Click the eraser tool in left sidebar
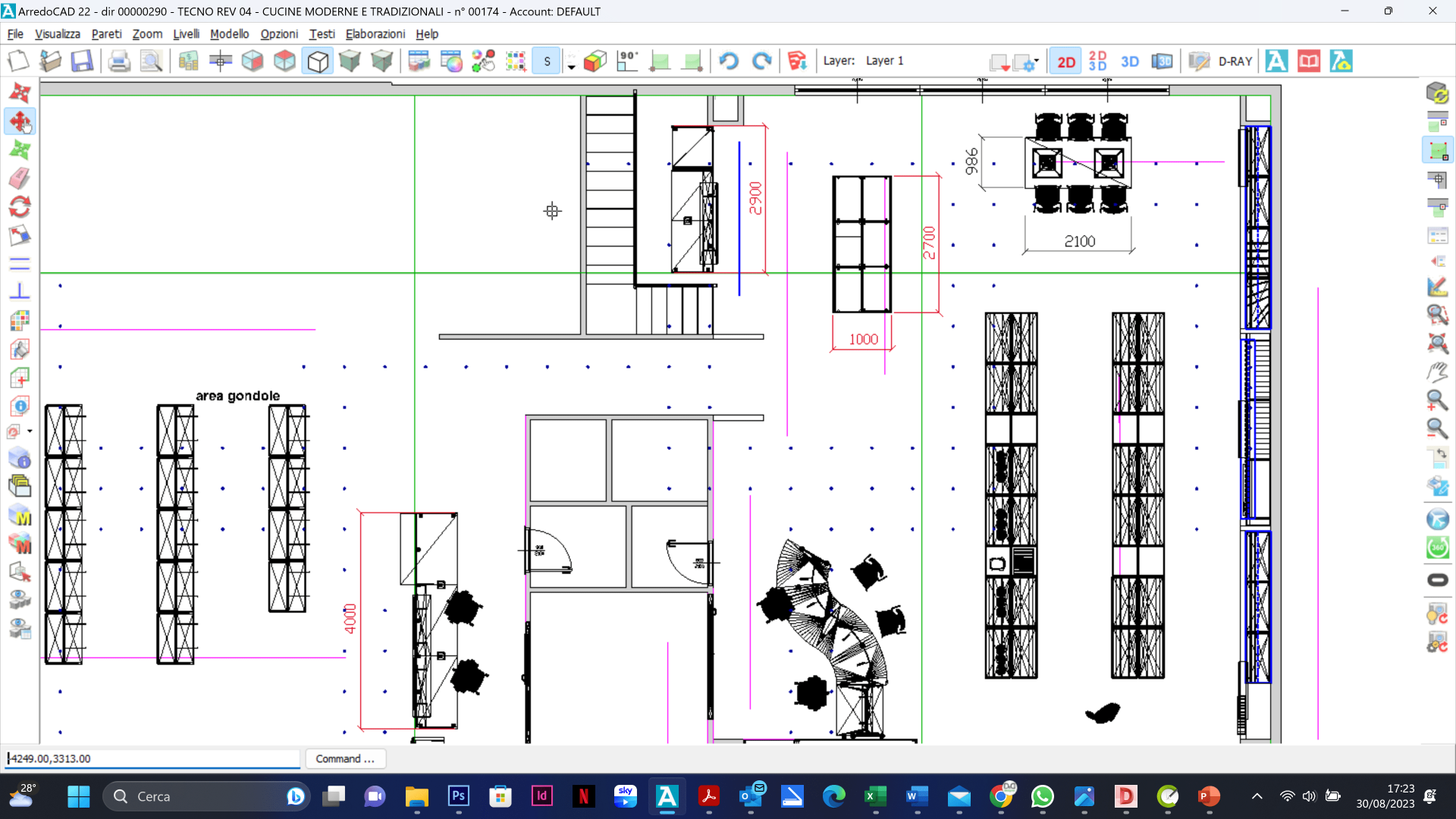Image resolution: width=1456 pixels, height=819 pixels. (20, 178)
